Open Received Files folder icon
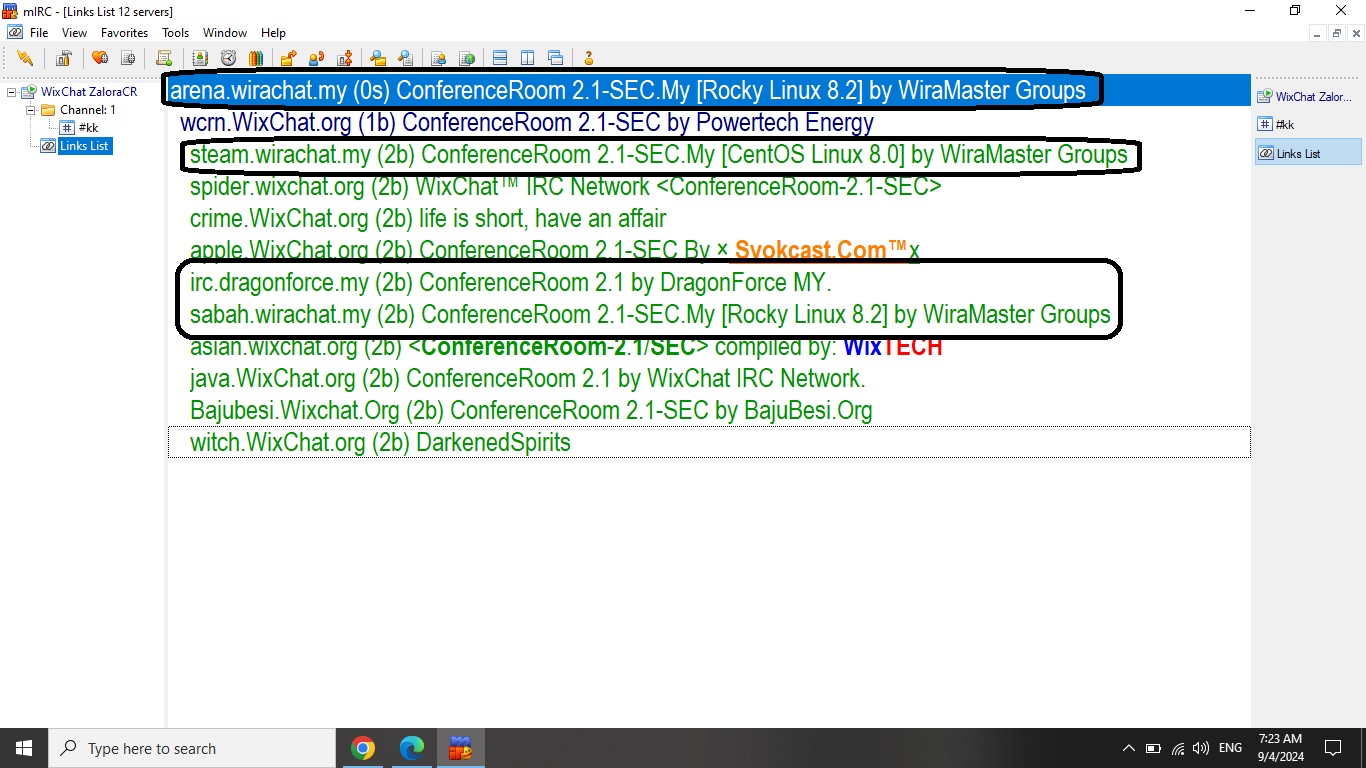 pos(378,58)
